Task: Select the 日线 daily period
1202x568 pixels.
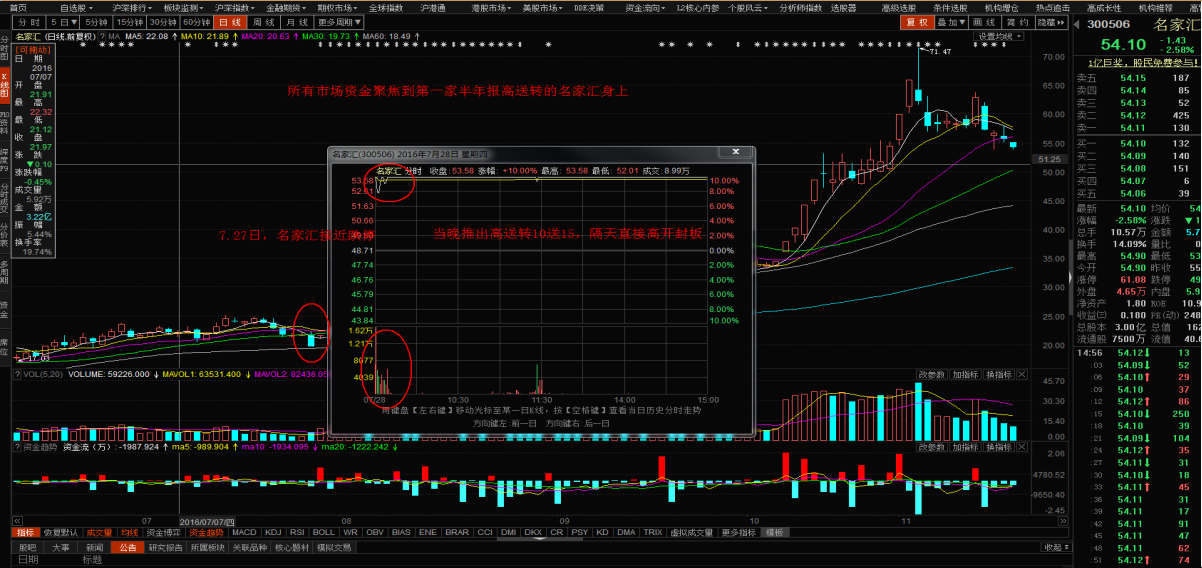Action: [231, 21]
